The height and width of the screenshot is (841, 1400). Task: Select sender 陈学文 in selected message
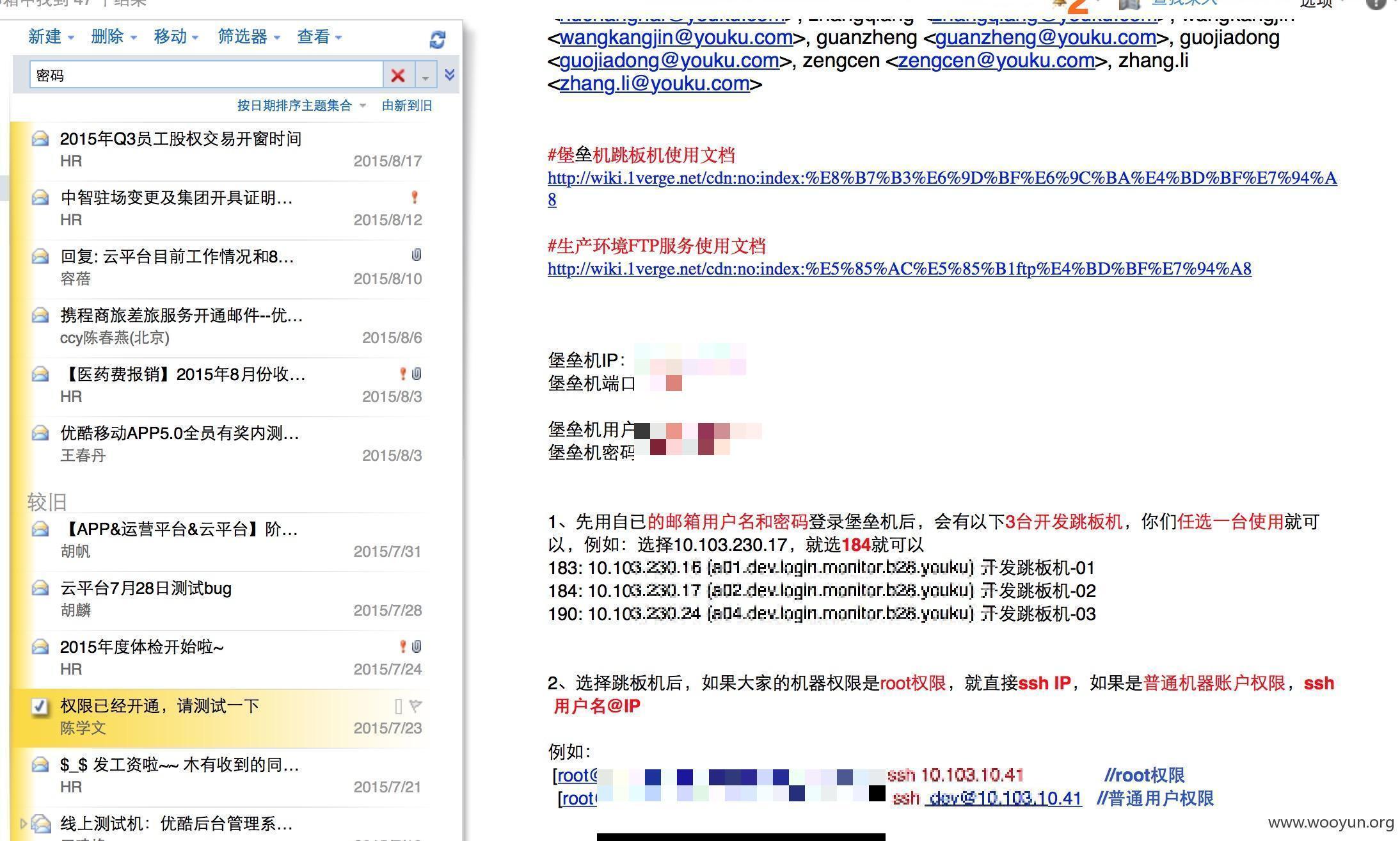[83, 728]
